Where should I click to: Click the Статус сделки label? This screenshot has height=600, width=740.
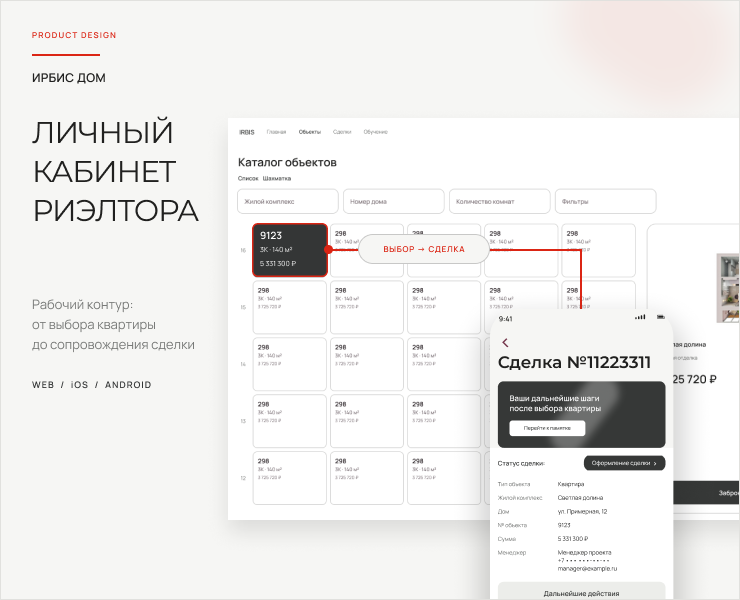521,464
